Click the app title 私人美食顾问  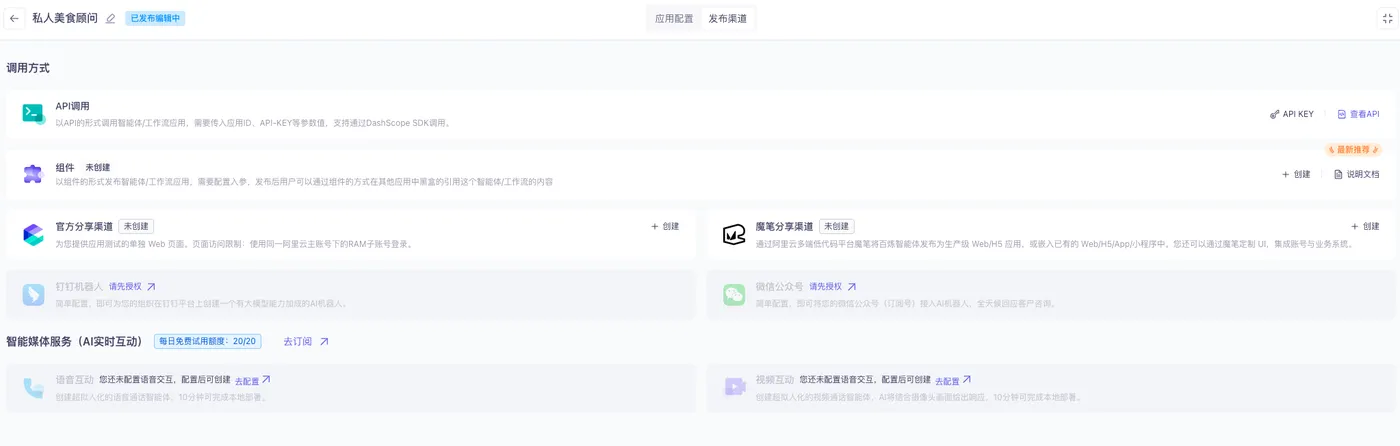65,18
